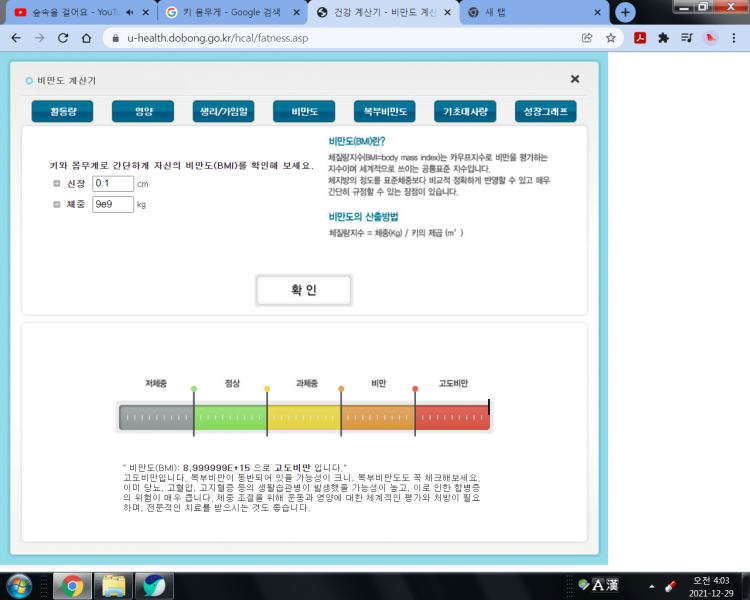The image size is (750, 600).
Task: Reload the current page
Action: 63,38
